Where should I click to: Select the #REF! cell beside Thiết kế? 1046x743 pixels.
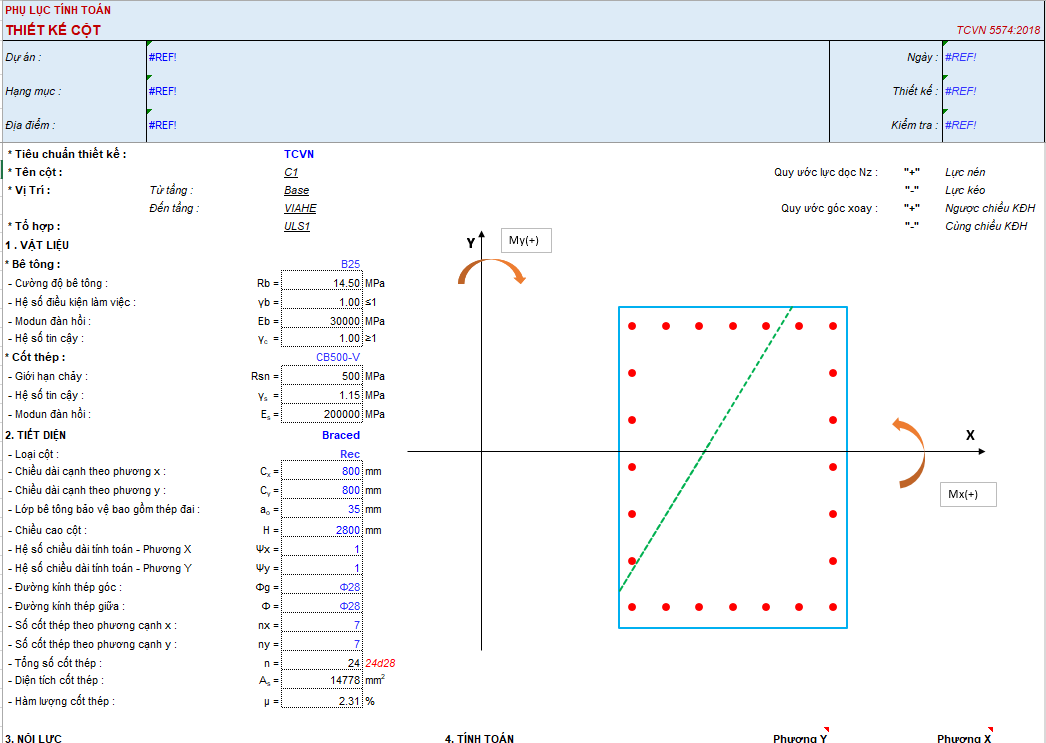click(993, 91)
